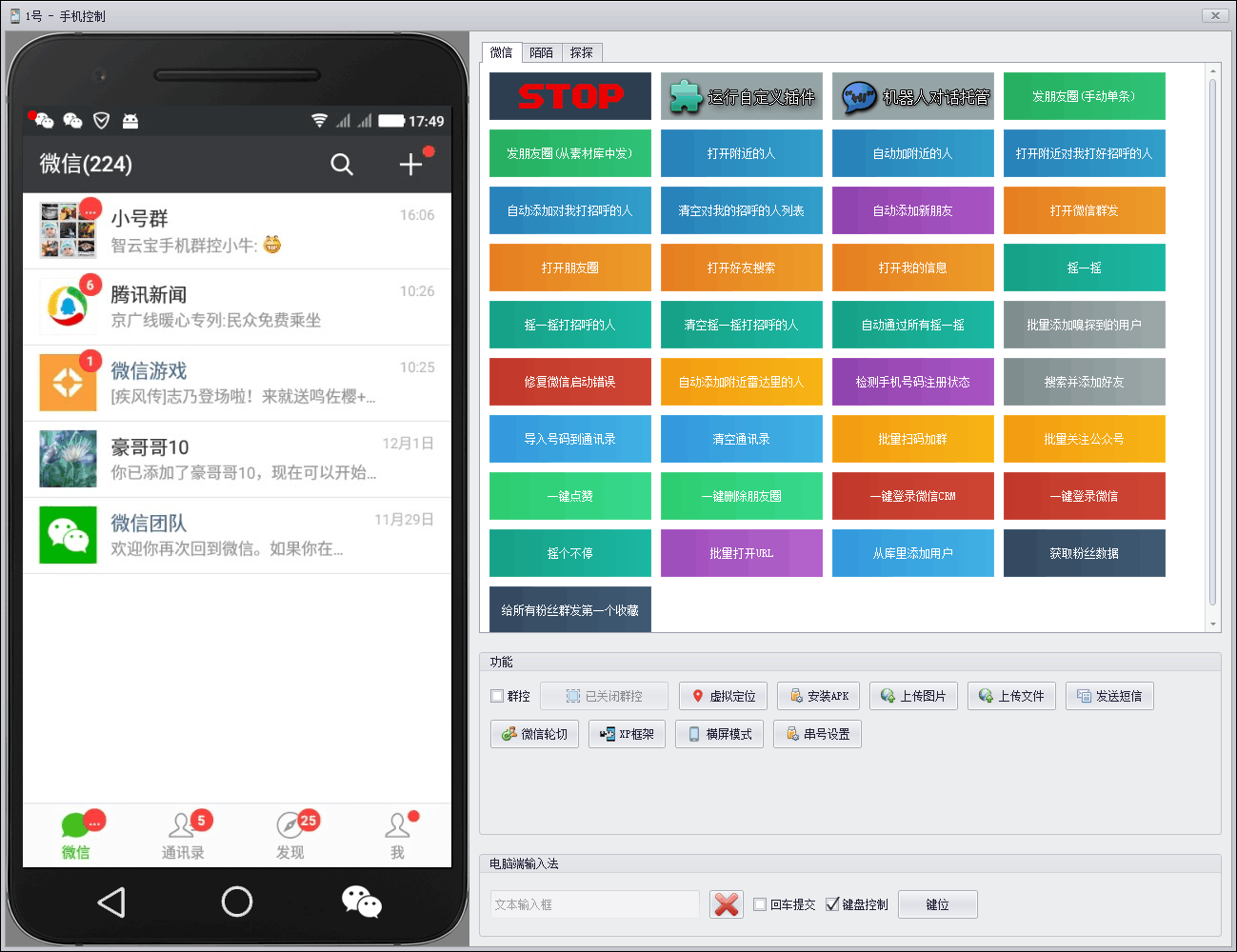Switch to the 我 profile bottom tab
The height and width of the screenshot is (952, 1237).
398,835
